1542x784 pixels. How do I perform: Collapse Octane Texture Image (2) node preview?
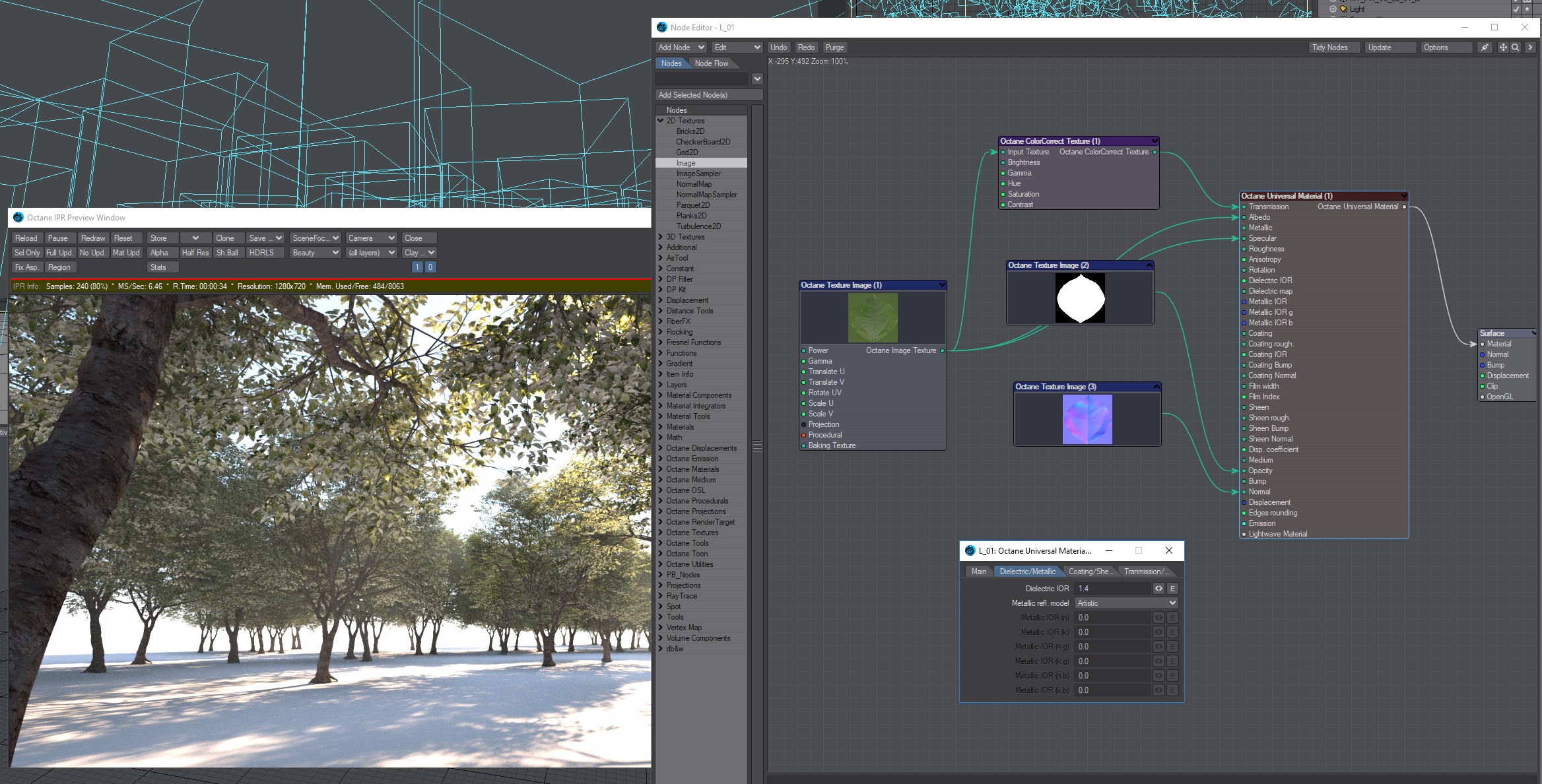point(1149,265)
